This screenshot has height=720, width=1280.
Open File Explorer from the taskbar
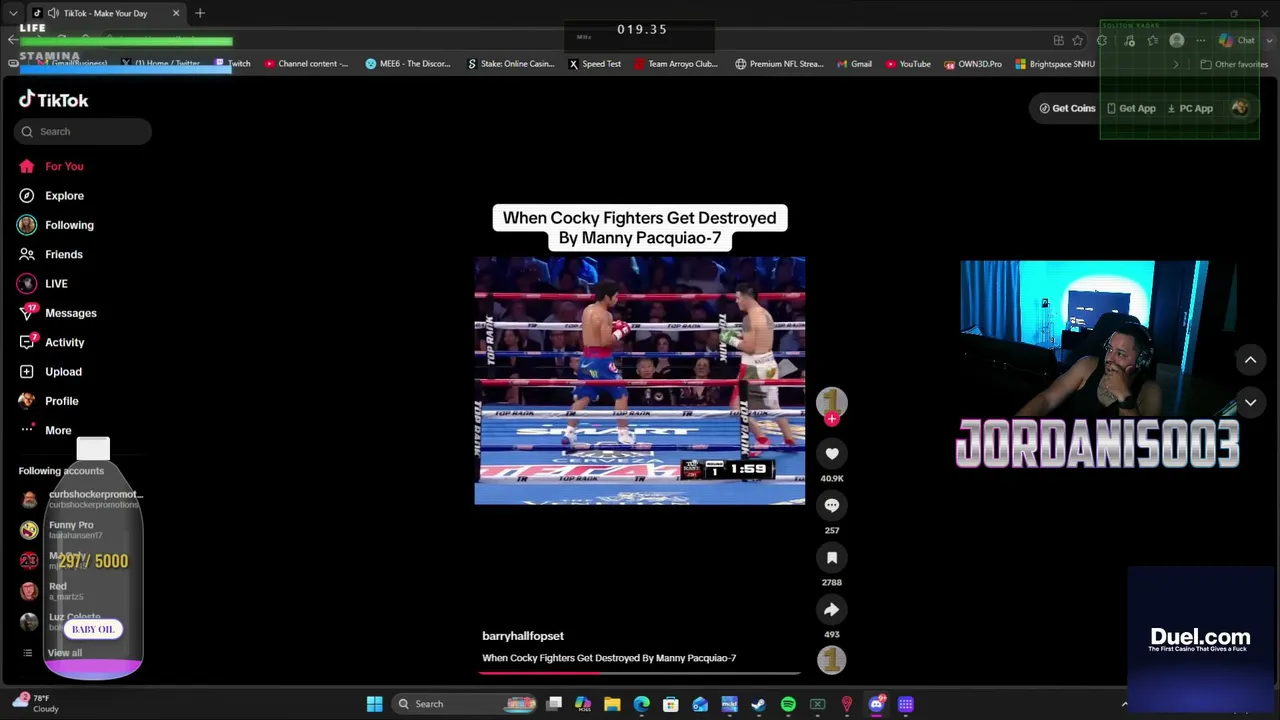coord(612,704)
